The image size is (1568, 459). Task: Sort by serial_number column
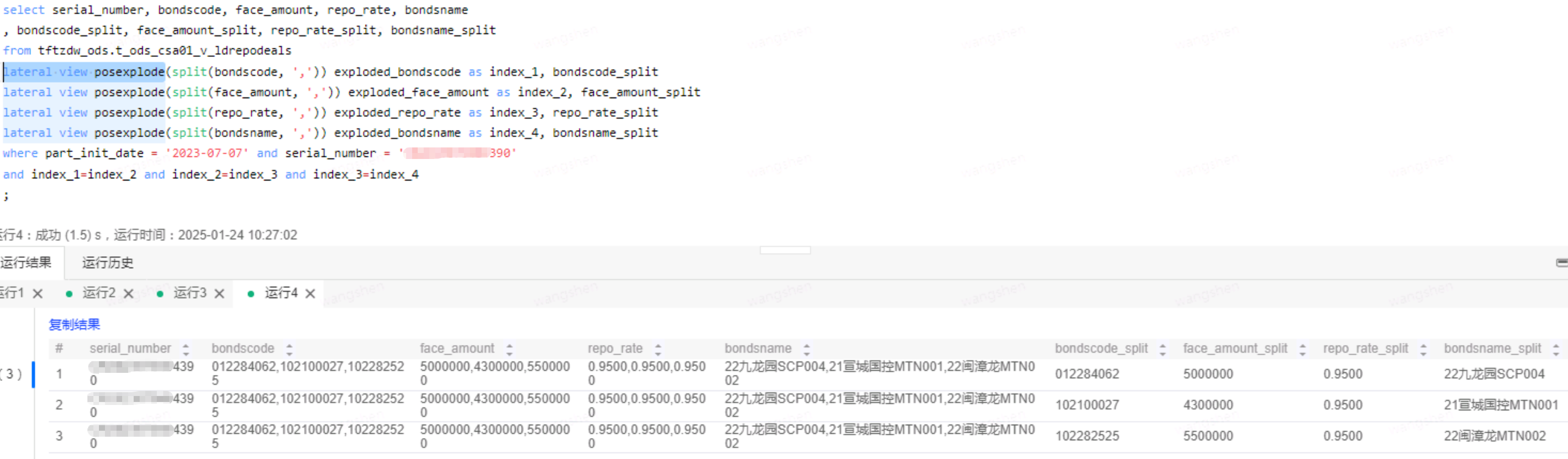[x=186, y=349]
